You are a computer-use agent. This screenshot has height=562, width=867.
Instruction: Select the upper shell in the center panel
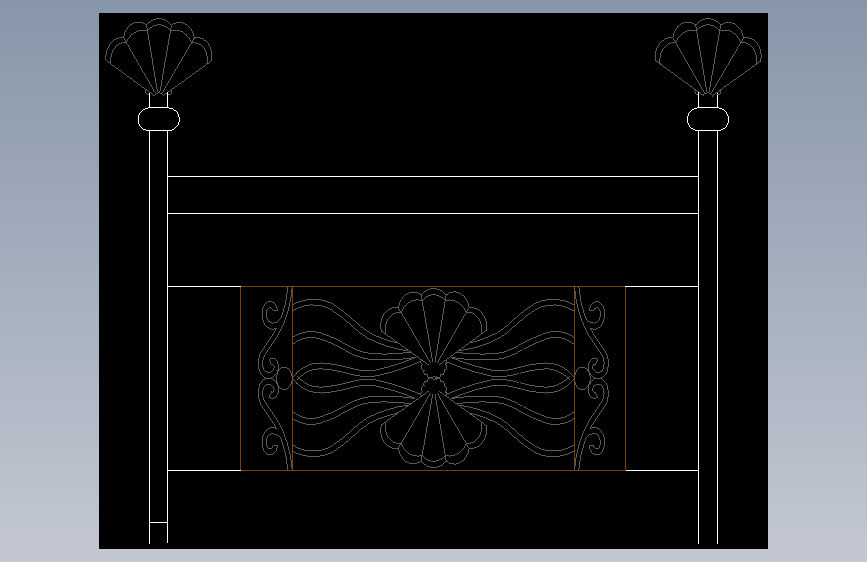[434, 332]
